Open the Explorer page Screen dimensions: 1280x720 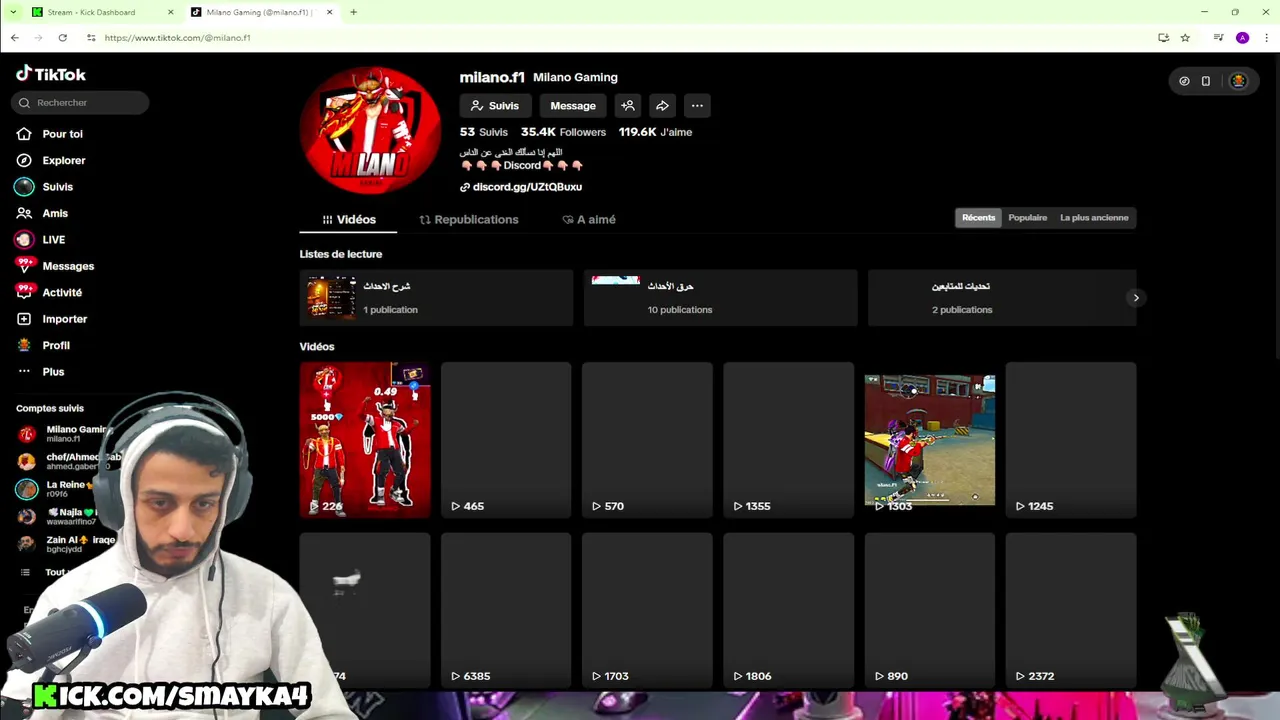tap(51, 160)
